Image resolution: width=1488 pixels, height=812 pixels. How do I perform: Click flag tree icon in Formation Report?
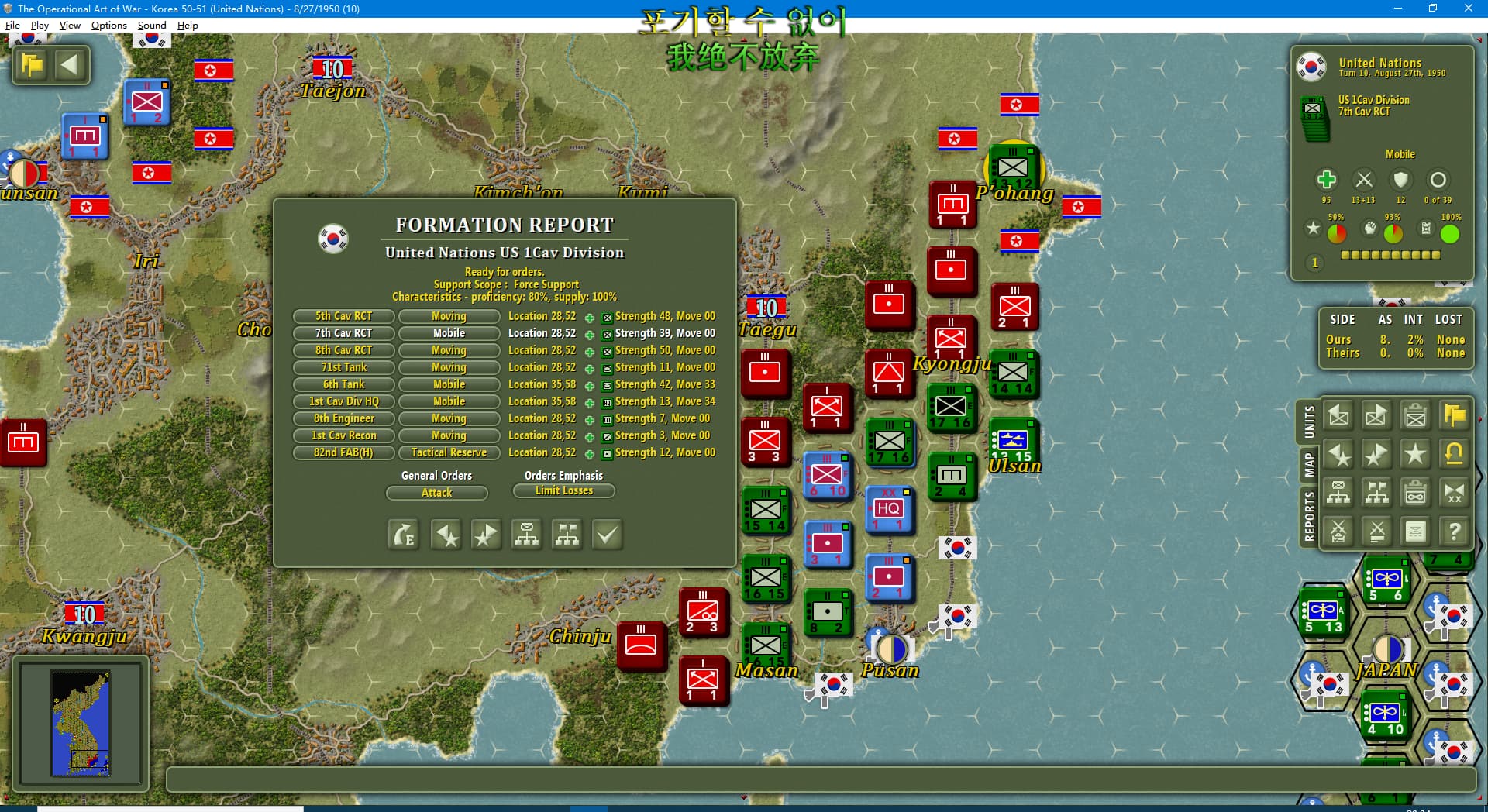tap(567, 535)
